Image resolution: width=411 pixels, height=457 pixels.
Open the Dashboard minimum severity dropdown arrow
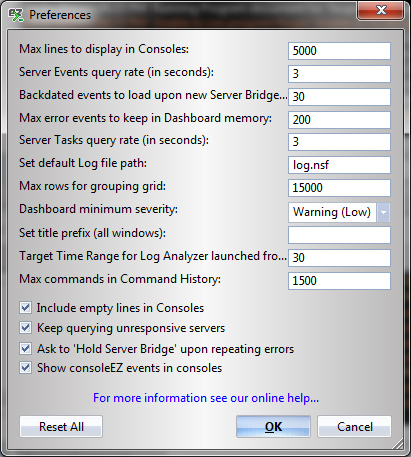pos(383,212)
